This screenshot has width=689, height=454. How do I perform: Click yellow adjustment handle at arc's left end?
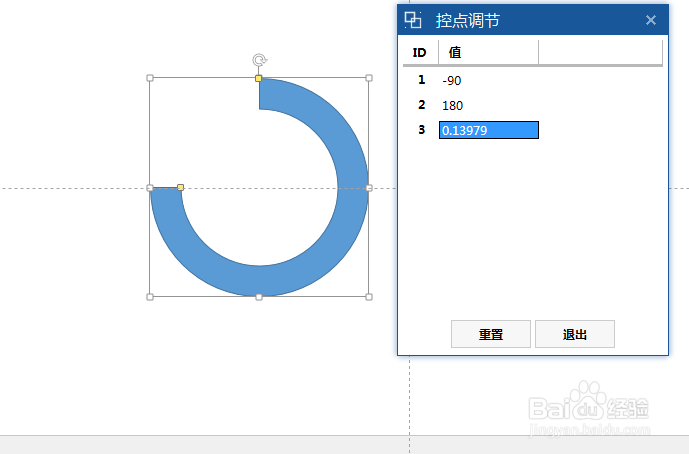(x=180, y=187)
